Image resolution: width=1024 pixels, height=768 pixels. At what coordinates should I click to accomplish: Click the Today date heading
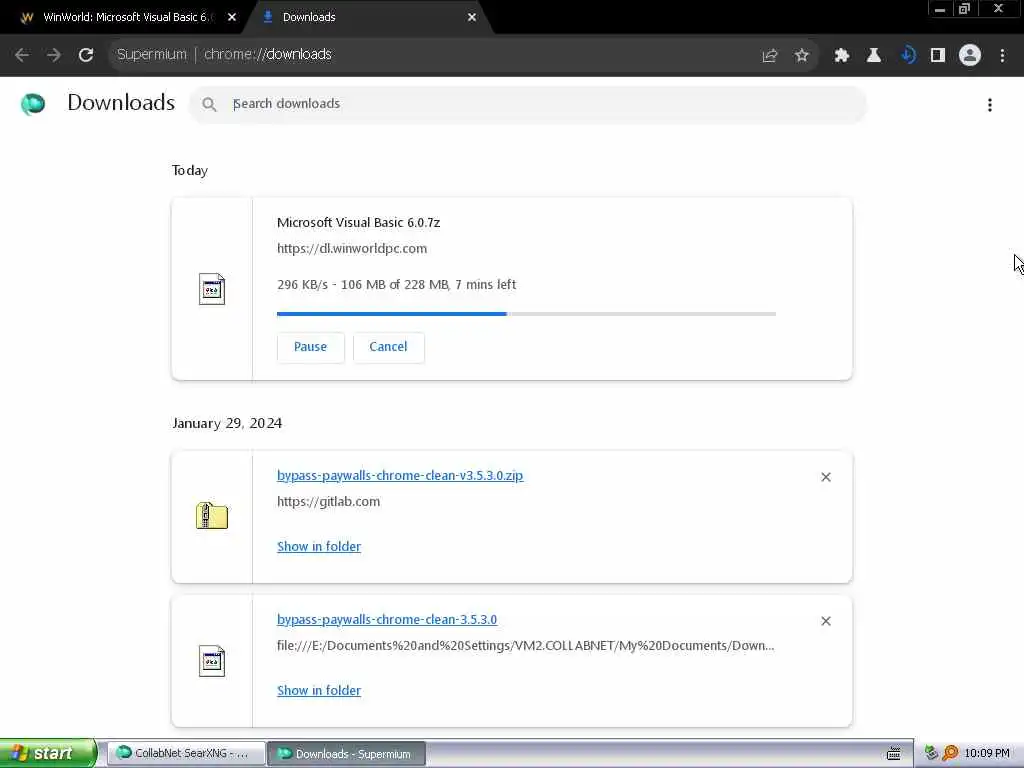pos(190,170)
